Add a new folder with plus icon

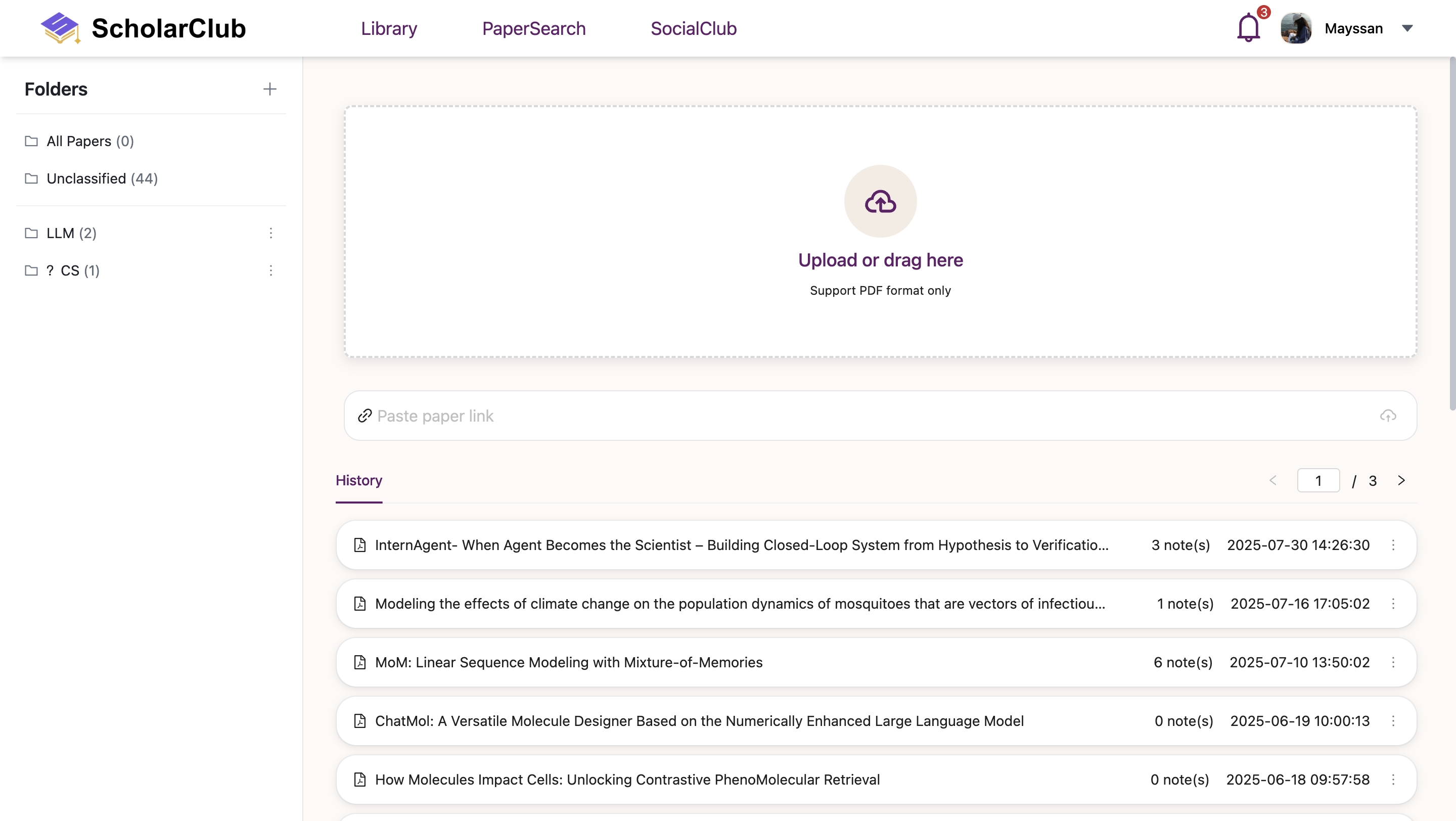[x=269, y=89]
